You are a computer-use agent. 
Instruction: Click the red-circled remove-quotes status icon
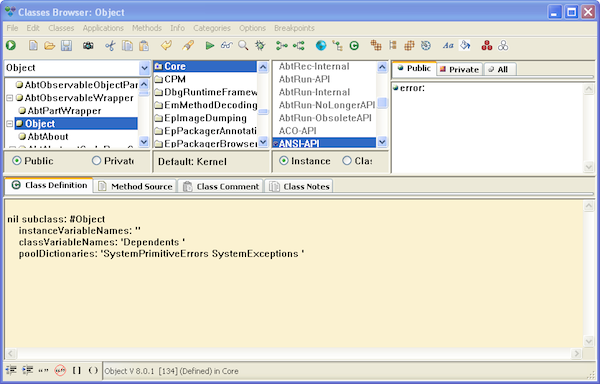click(x=60, y=370)
